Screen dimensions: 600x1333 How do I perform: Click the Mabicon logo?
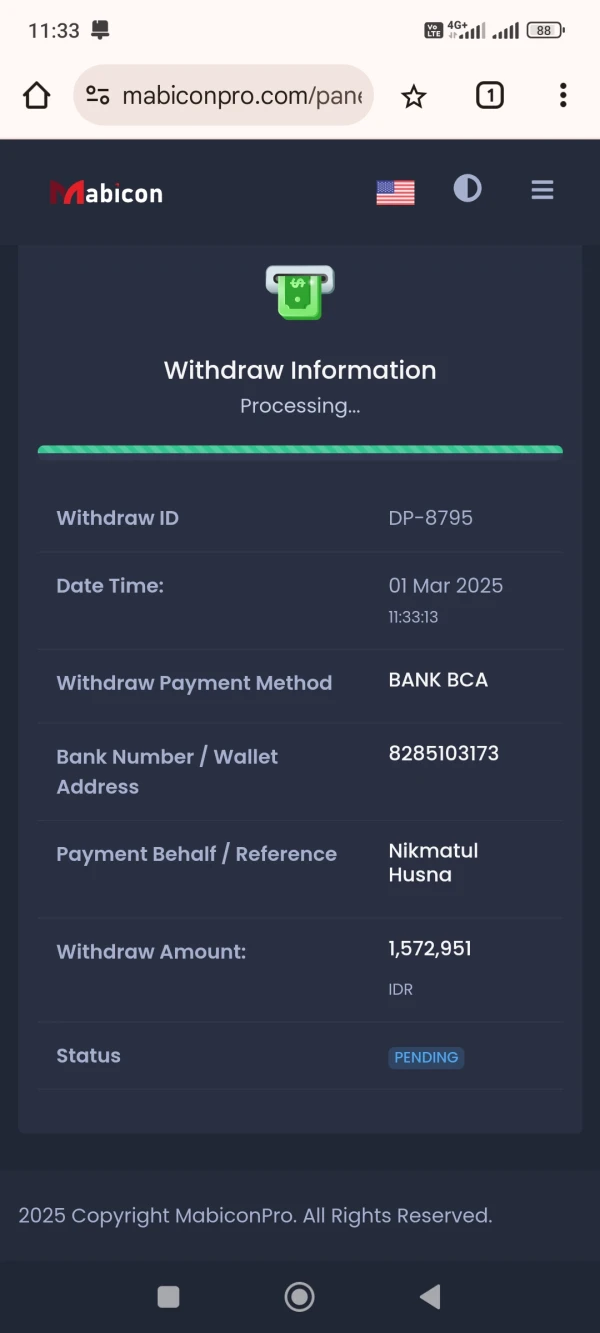[106, 192]
